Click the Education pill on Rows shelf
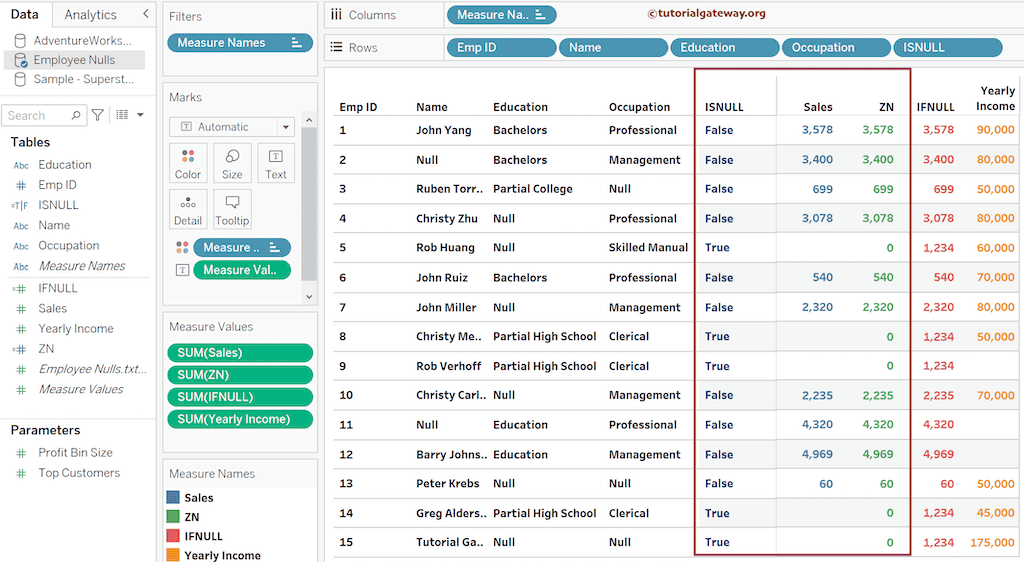This screenshot has height=562, width=1024. (x=725, y=47)
